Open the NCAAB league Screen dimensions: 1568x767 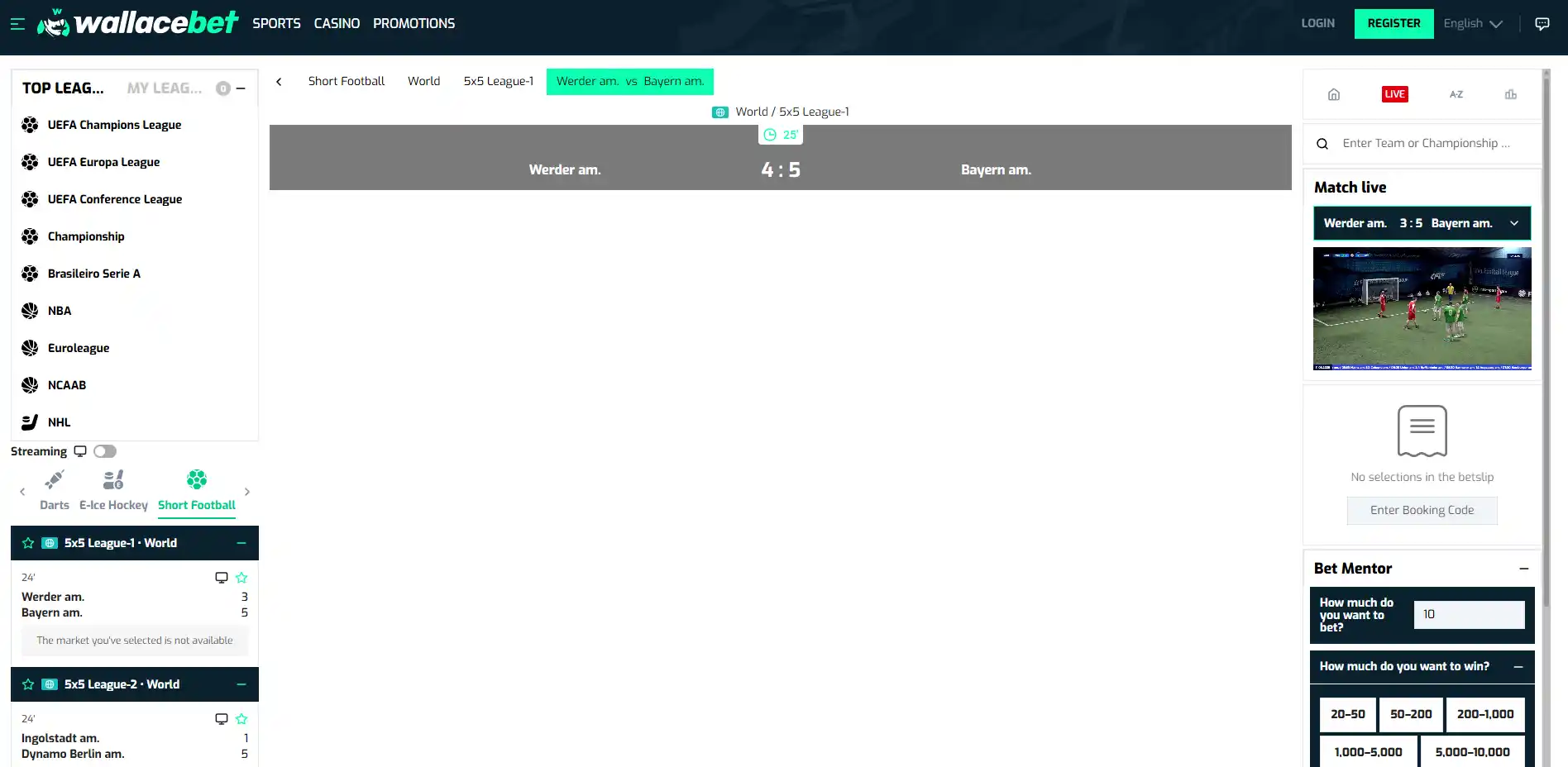[67, 385]
